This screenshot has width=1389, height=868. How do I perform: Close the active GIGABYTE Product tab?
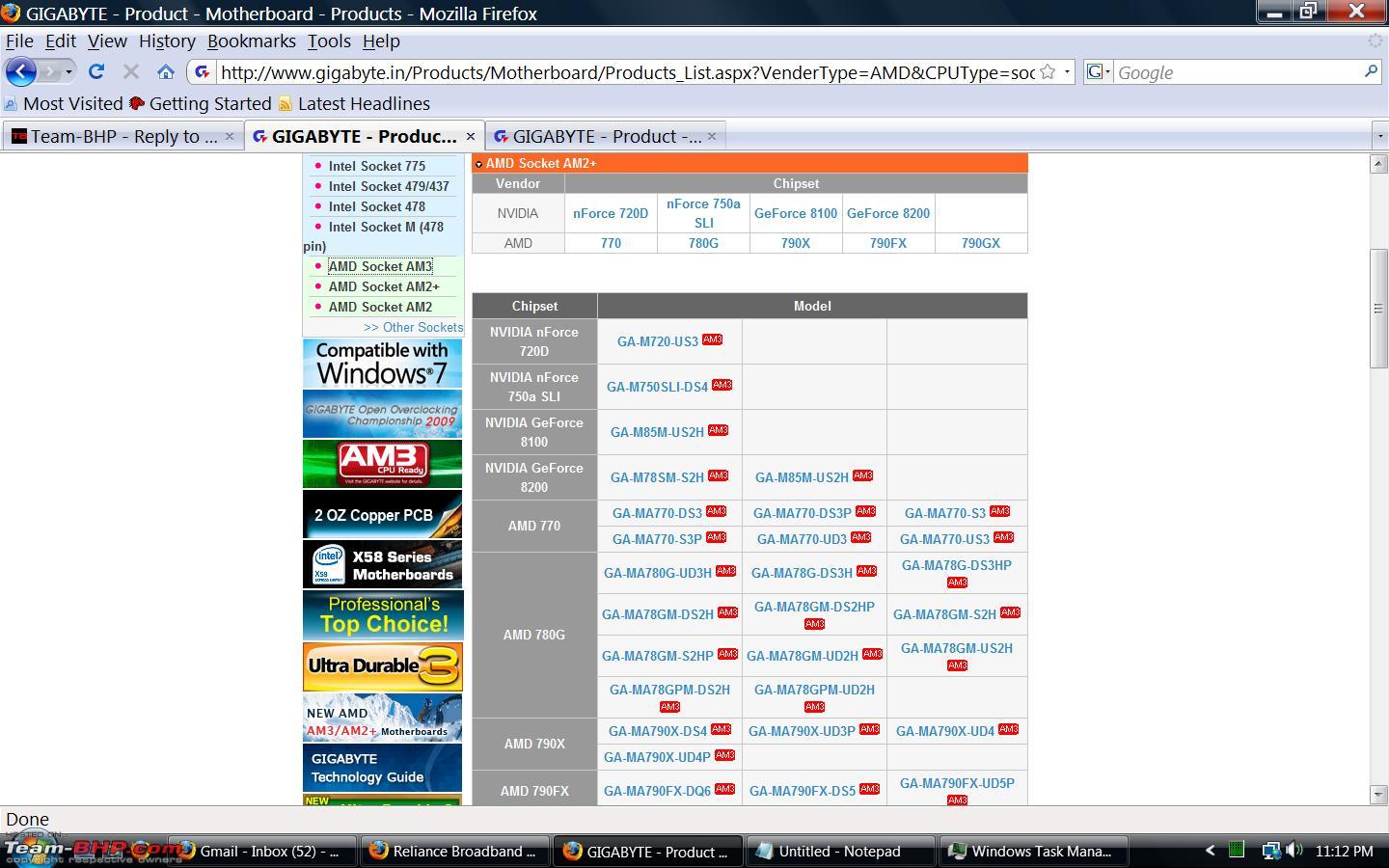click(x=470, y=136)
